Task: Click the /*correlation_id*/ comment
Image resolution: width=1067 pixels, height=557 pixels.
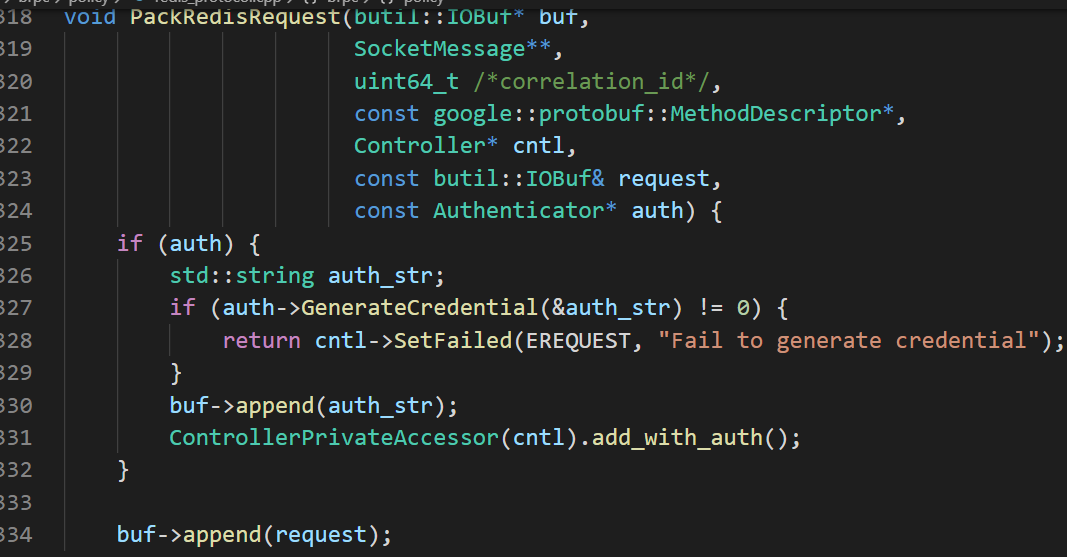Action: tap(591, 82)
